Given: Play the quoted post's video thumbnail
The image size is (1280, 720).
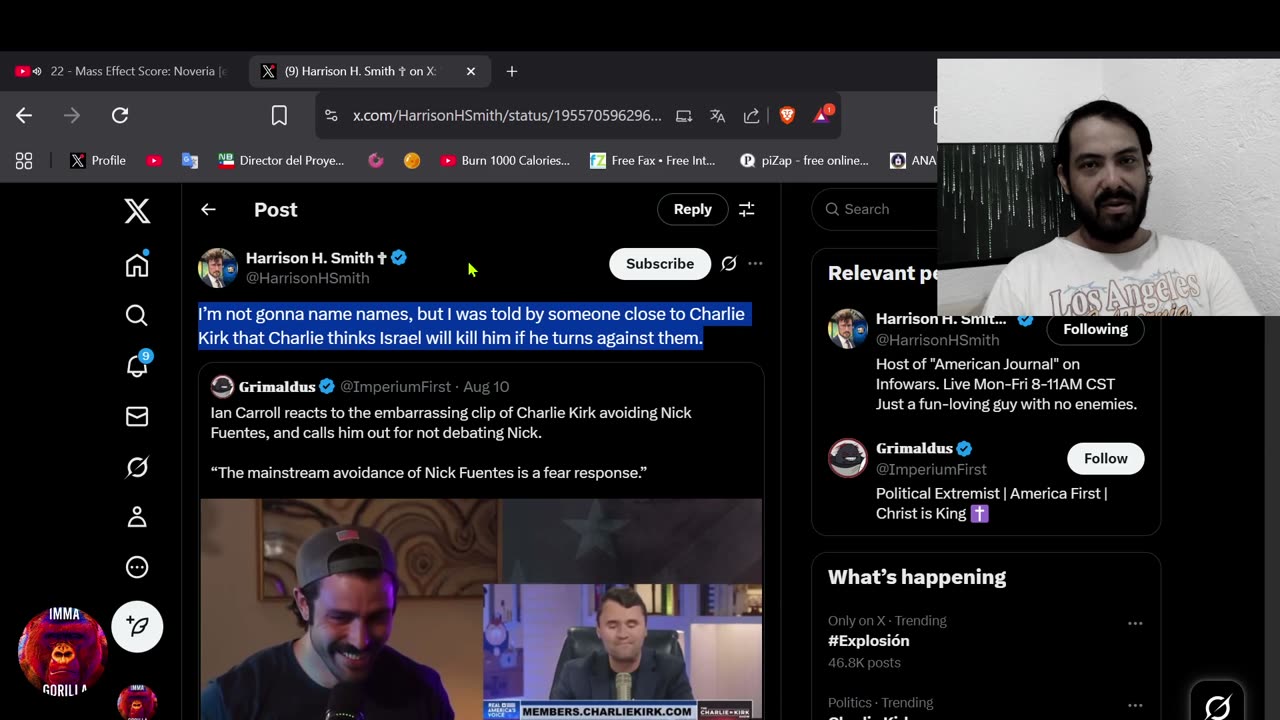Looking at the screenshot, I should pyautogui.click(x=481, y=609).
